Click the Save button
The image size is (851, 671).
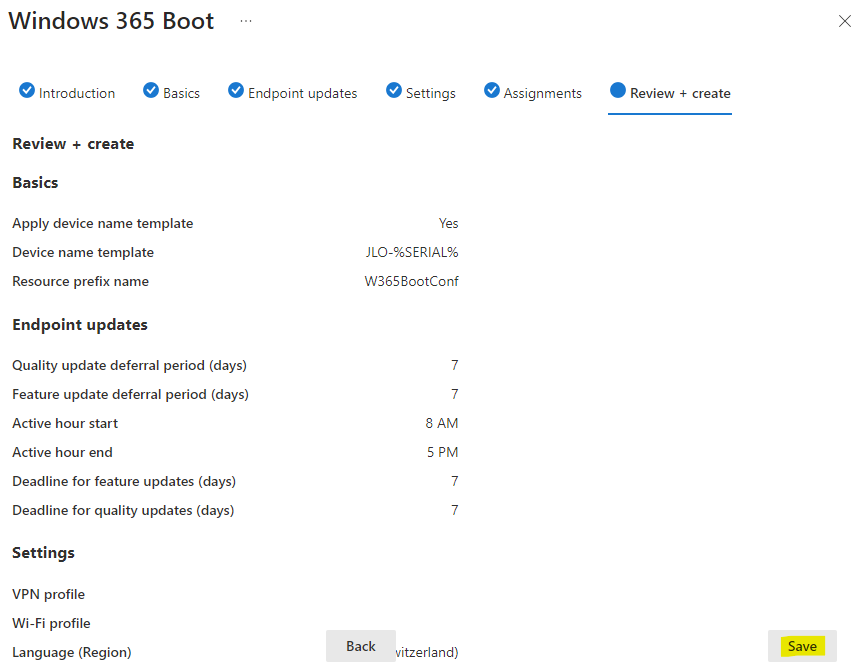click(x=802, y=646)
